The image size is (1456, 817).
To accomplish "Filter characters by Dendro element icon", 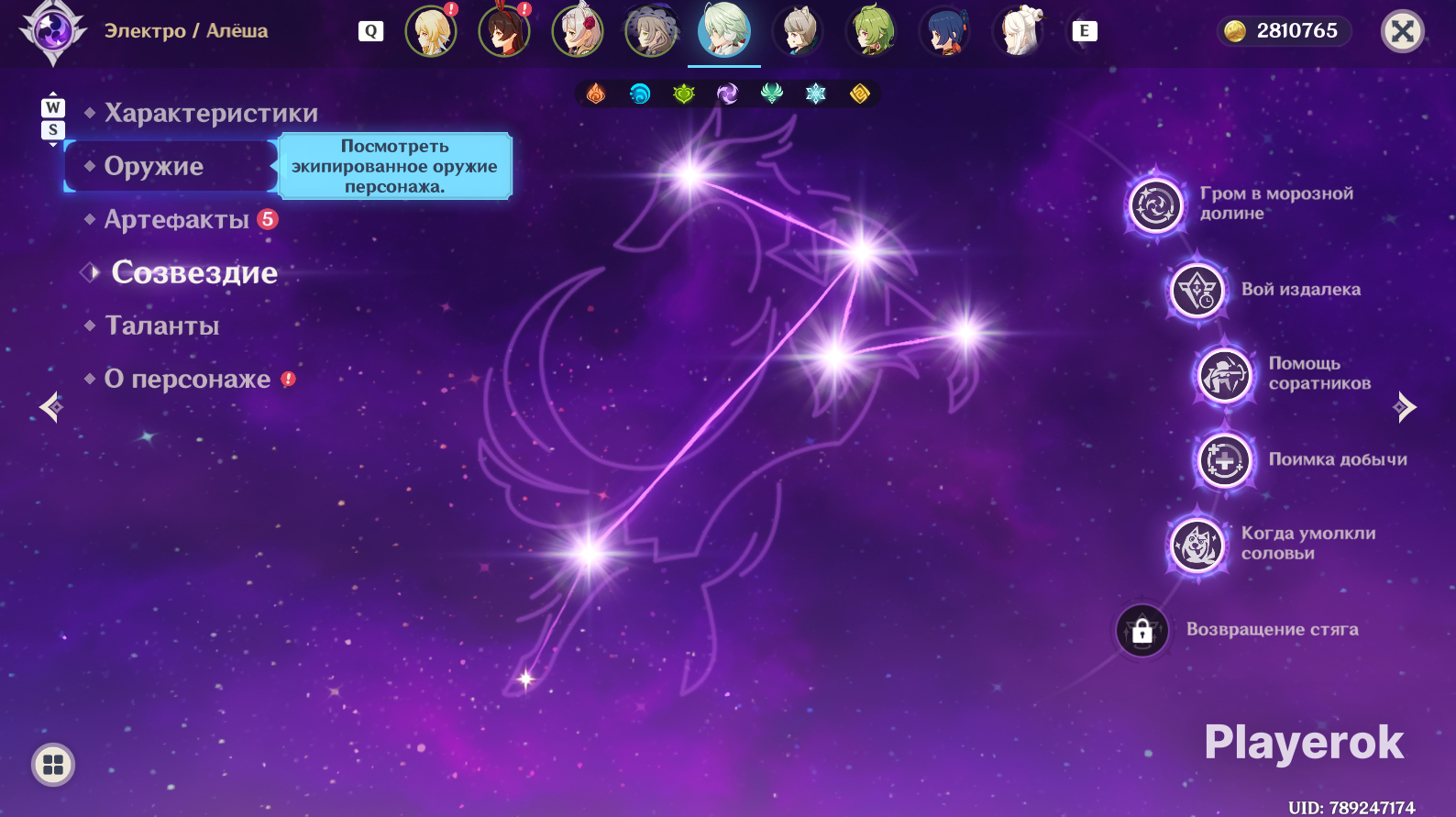I will point(684,94).
